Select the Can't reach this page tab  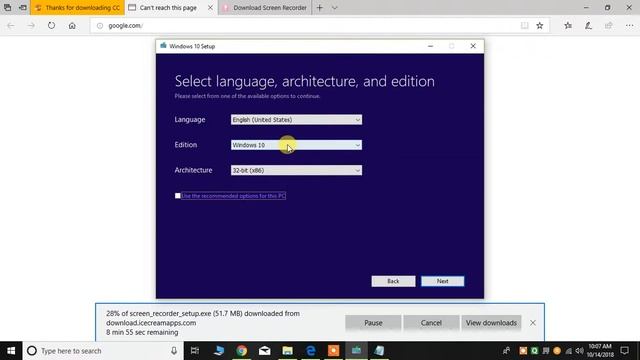pyautogui.click(x=167, y=8)
